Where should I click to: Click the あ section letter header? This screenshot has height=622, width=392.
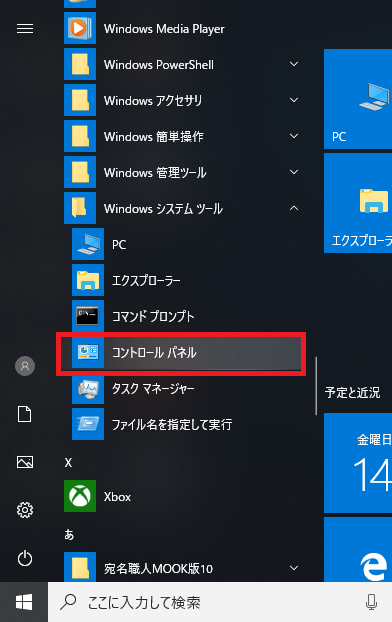click(x=69, y=534)
